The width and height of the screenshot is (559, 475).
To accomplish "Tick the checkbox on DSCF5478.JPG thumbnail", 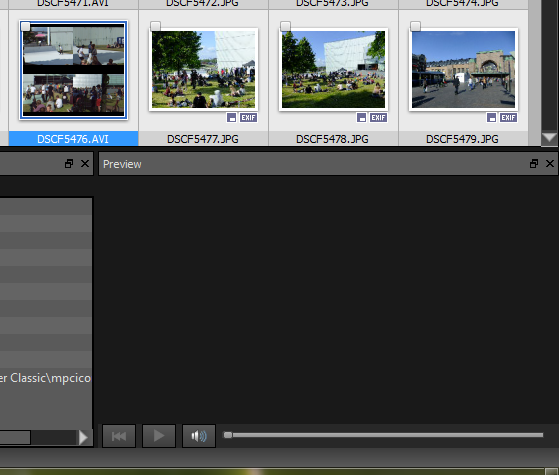I will point(285,26).
